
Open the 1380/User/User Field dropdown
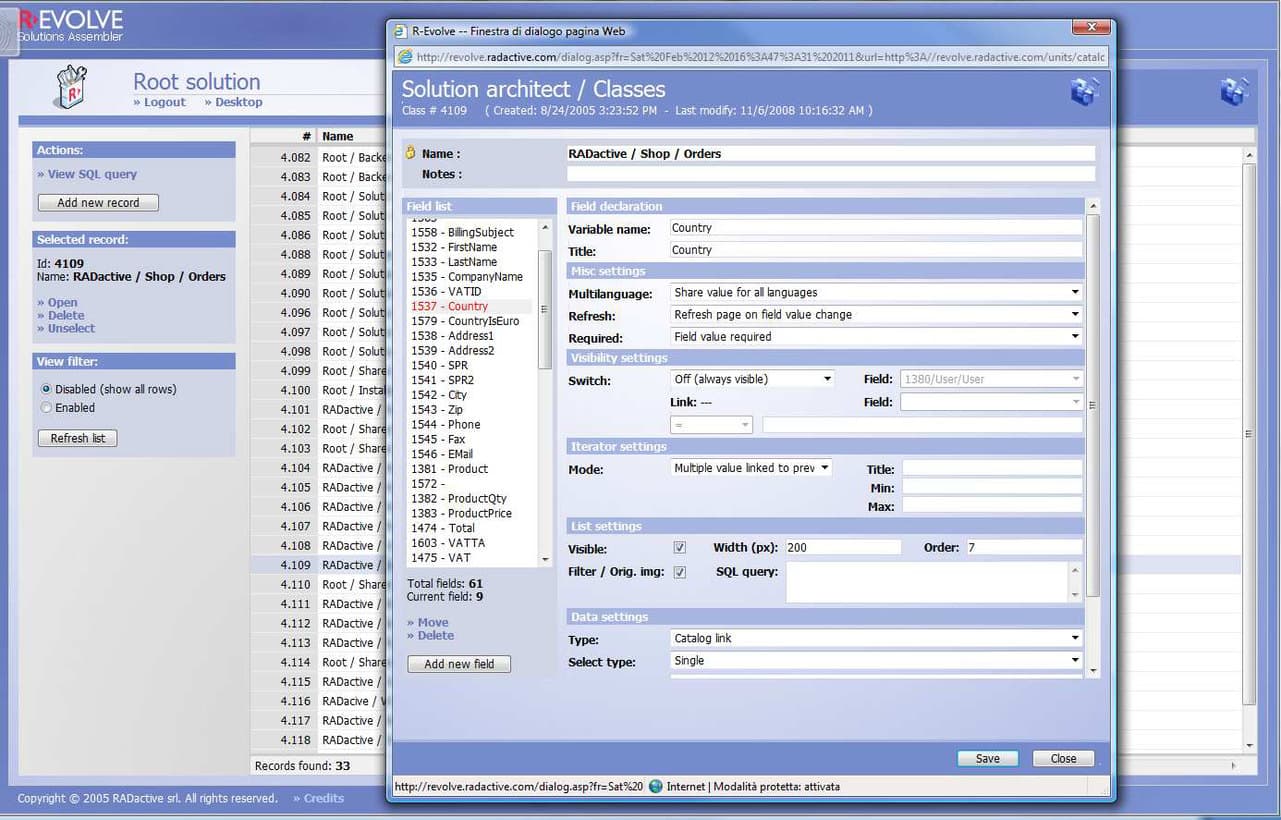(x=991, y=379)
